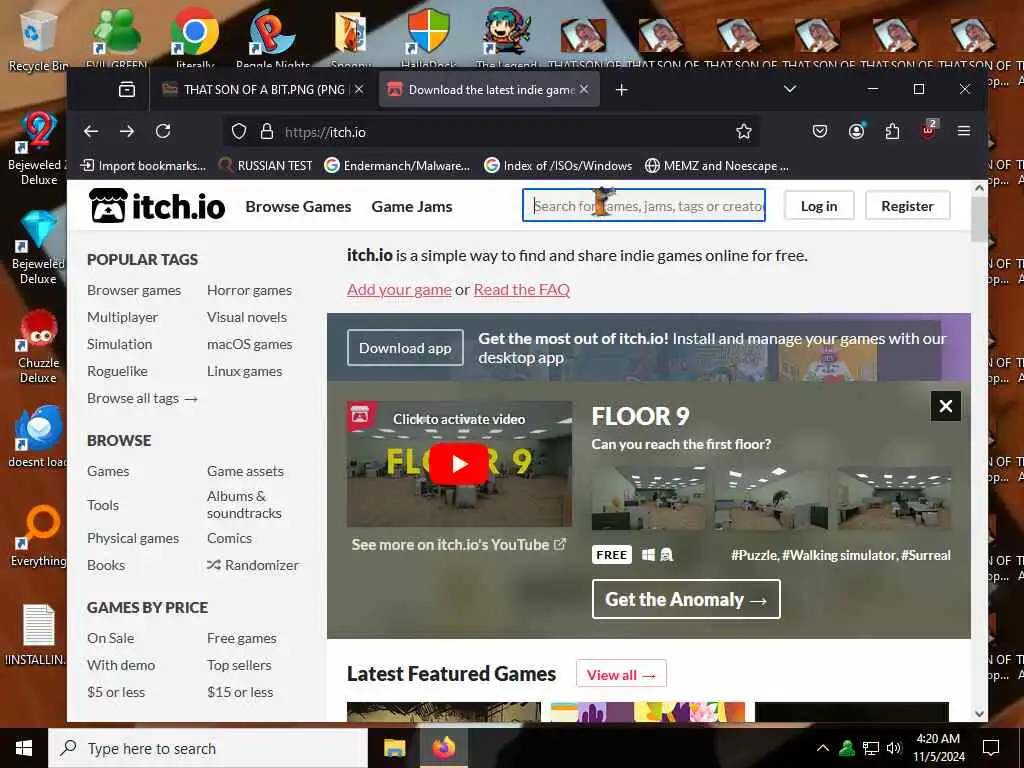Open Endermanch/Malware bookmark
This screenshot has height=768, width=1024.
(x=397, y=165)
